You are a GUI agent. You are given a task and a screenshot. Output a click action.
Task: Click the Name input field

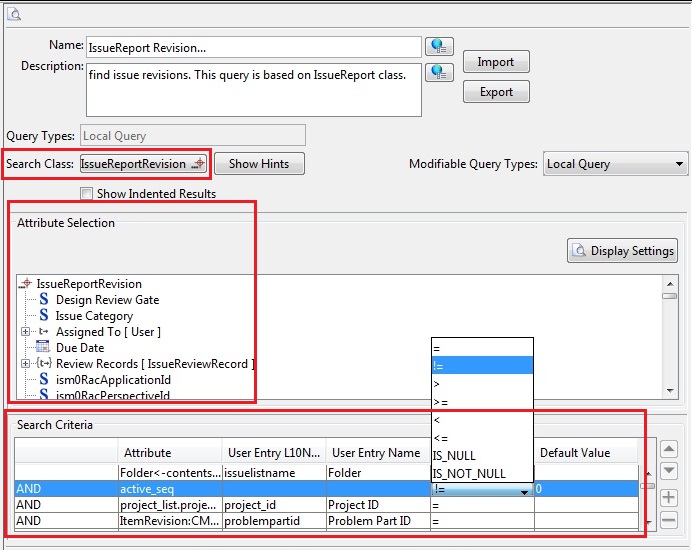[x=254, y=47]
